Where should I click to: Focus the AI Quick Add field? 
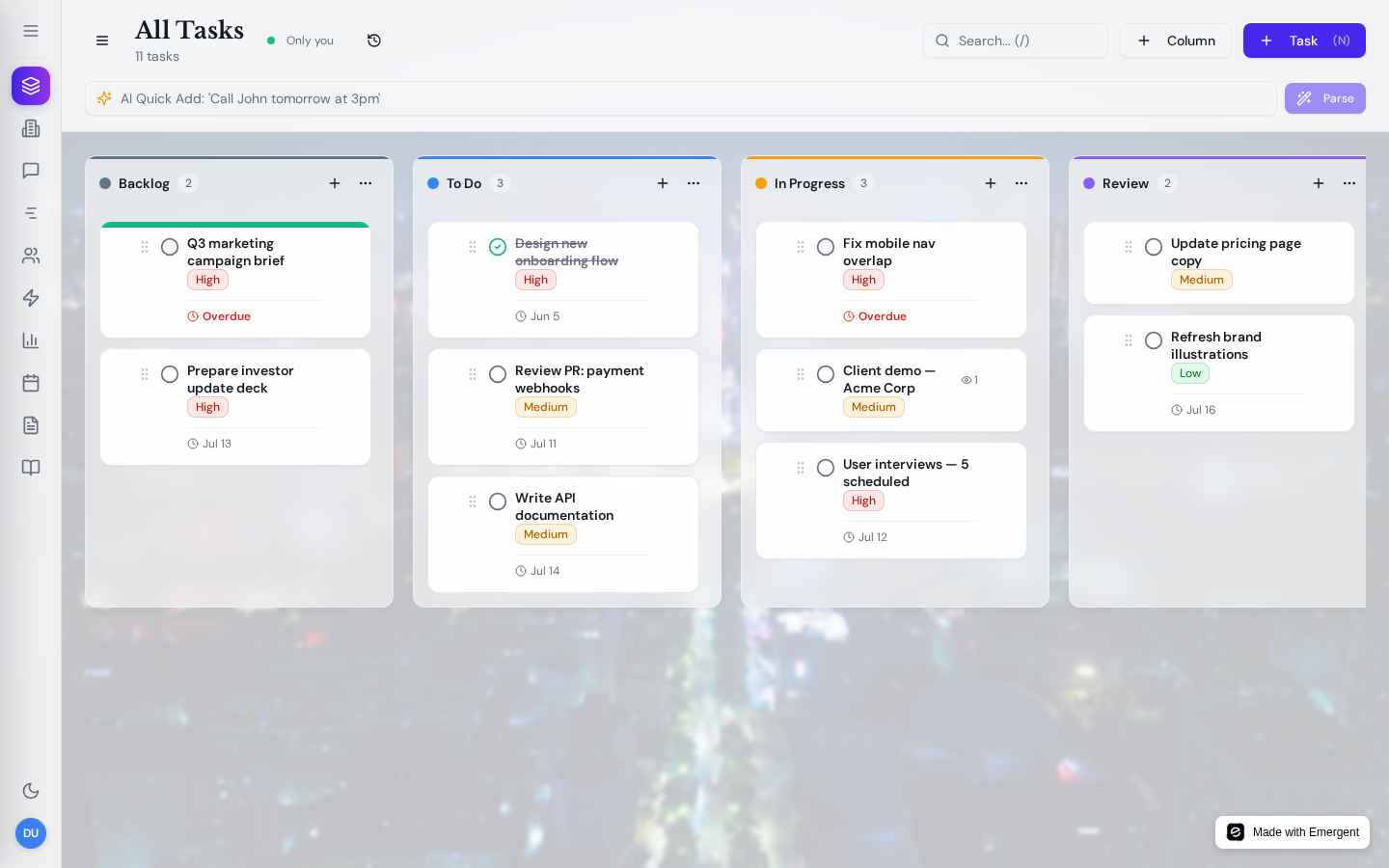click(x=681, y=98)
